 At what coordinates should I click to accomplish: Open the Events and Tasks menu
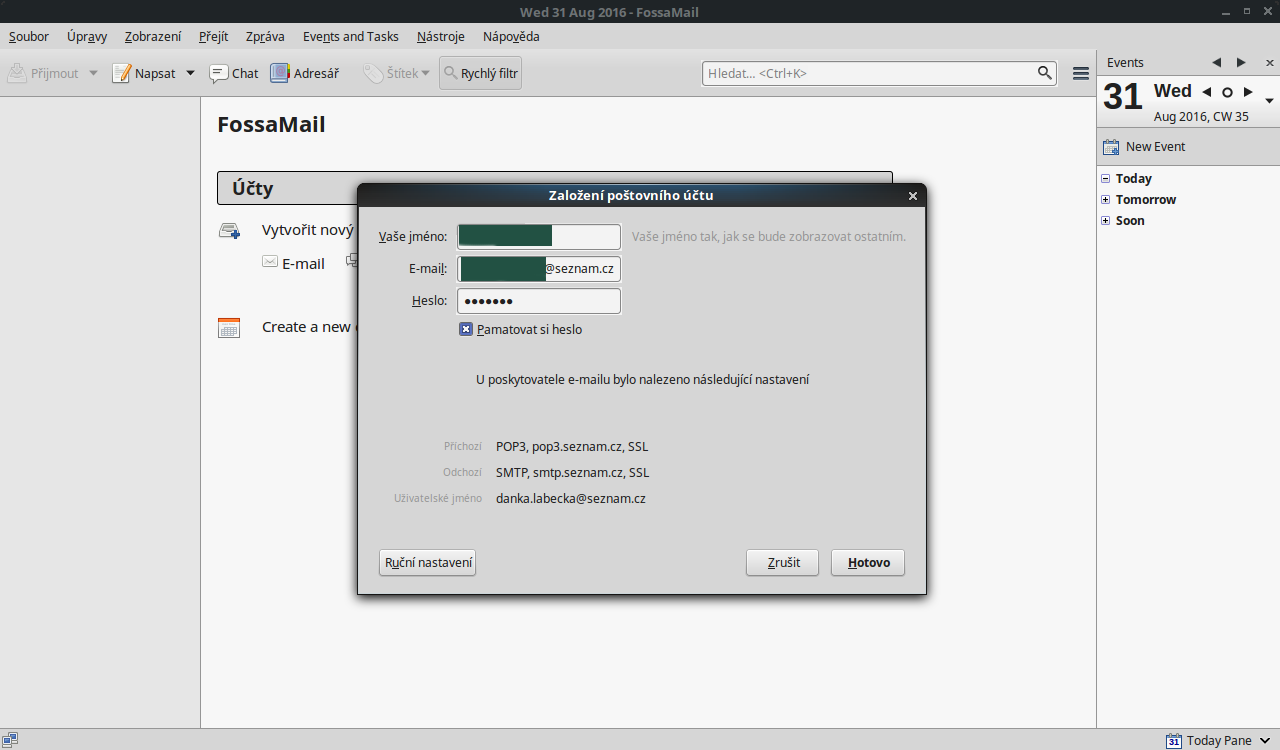(x=351, y=36)
